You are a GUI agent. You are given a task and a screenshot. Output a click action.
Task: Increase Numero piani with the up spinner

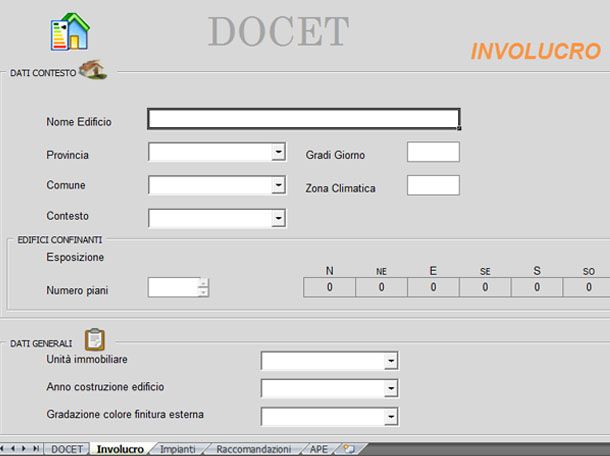(203, 283)
